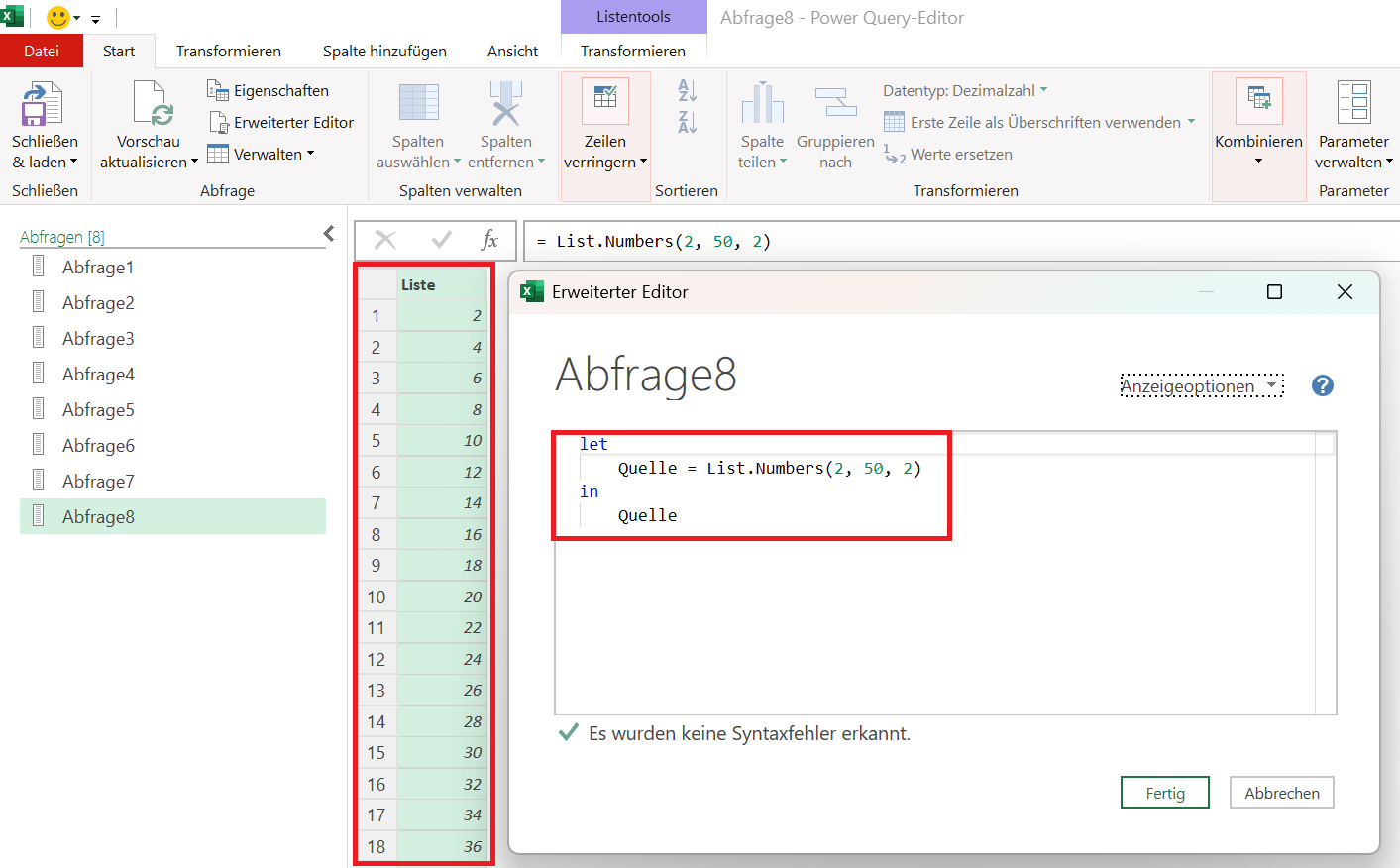Image resolution: width=1400 pixels, height=868 pixels.
Task: Confirm the formula with the checkmark
Action: [x=442, y=240]
